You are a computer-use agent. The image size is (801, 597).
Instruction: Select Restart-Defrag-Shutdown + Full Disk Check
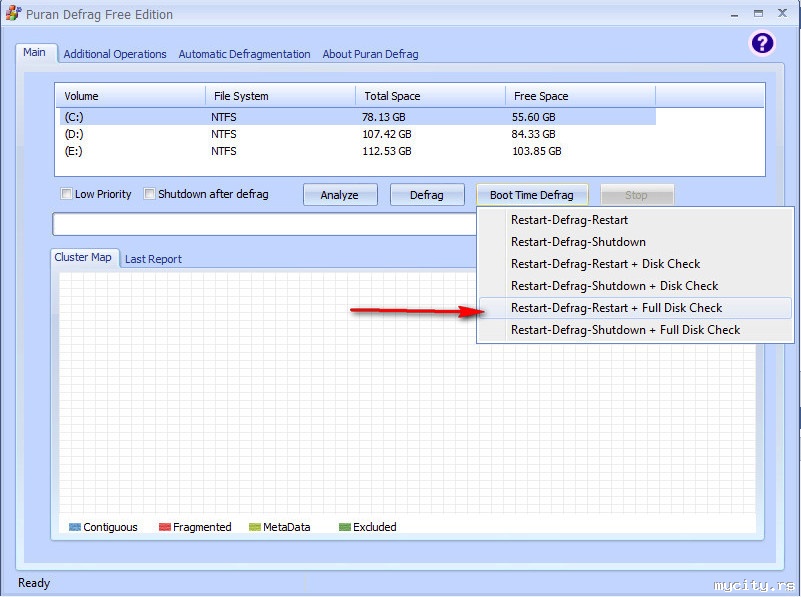[625, 330]
